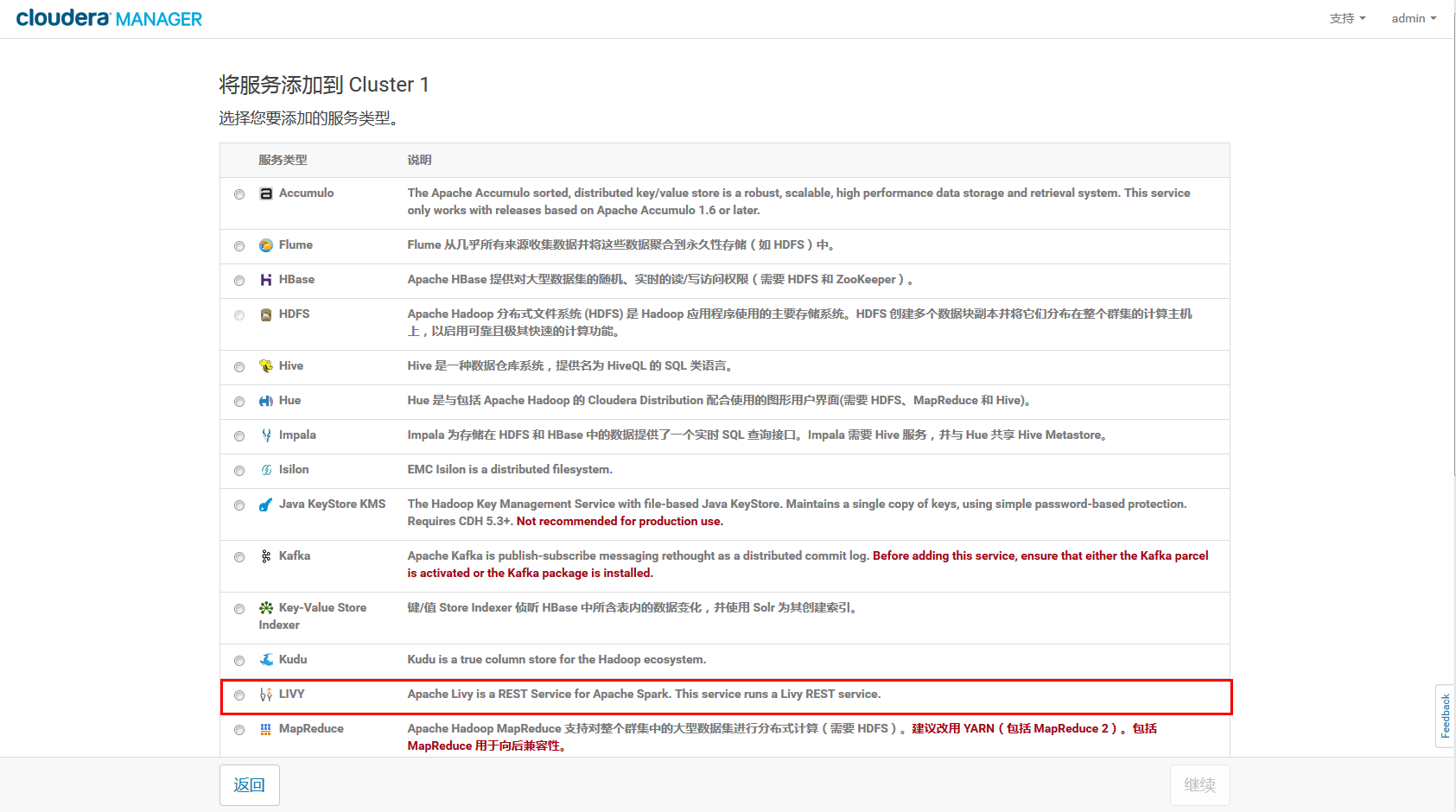
Task: Click the Hive service name
Action: 290,366
